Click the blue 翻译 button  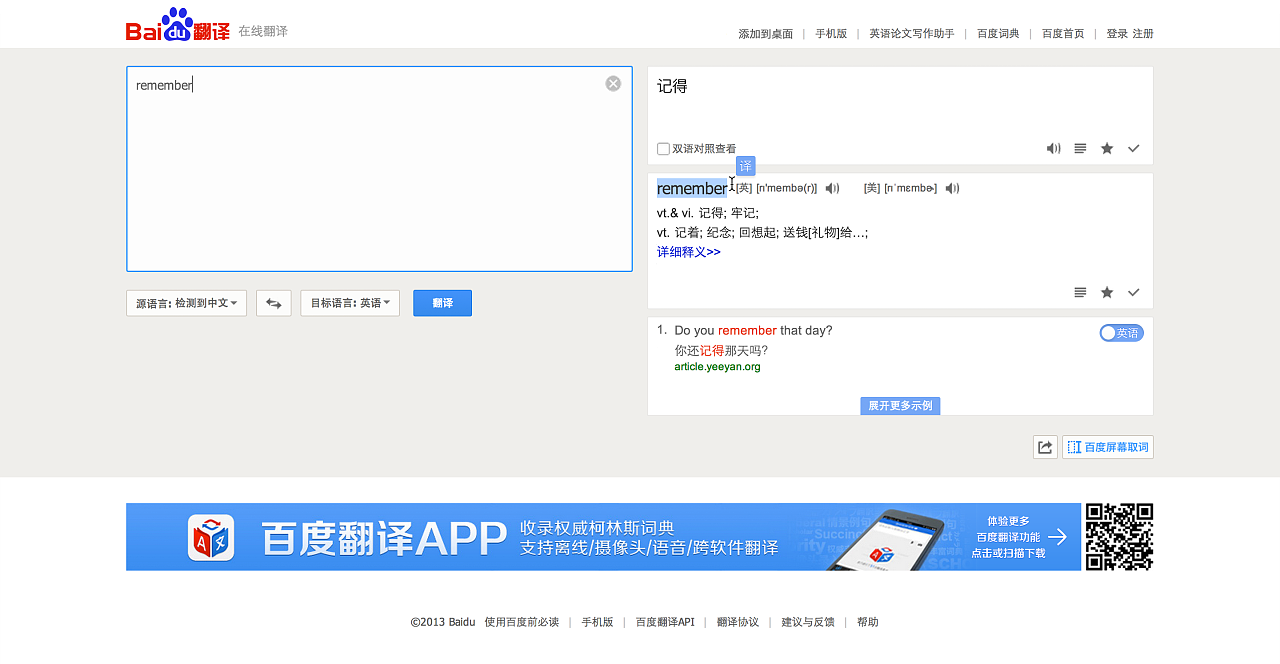click(x=442, y=303)
